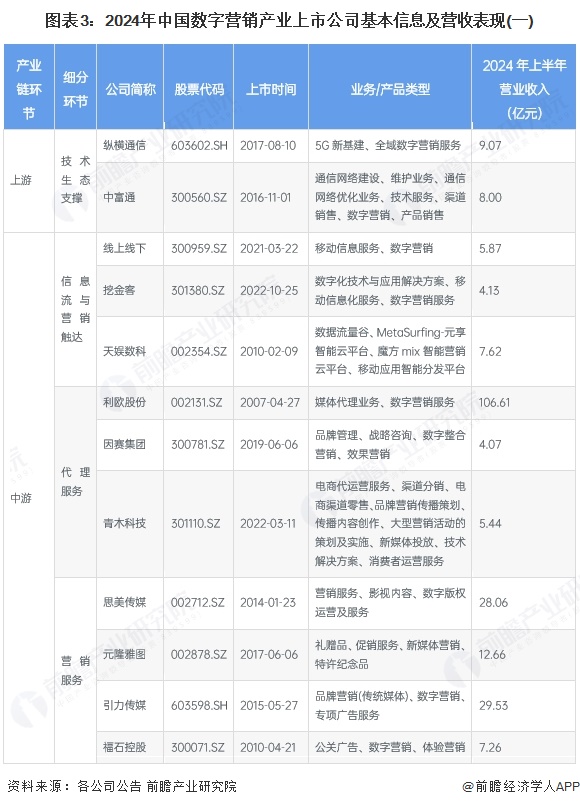Click listing date '2022-10-25'

pos(269,290)
